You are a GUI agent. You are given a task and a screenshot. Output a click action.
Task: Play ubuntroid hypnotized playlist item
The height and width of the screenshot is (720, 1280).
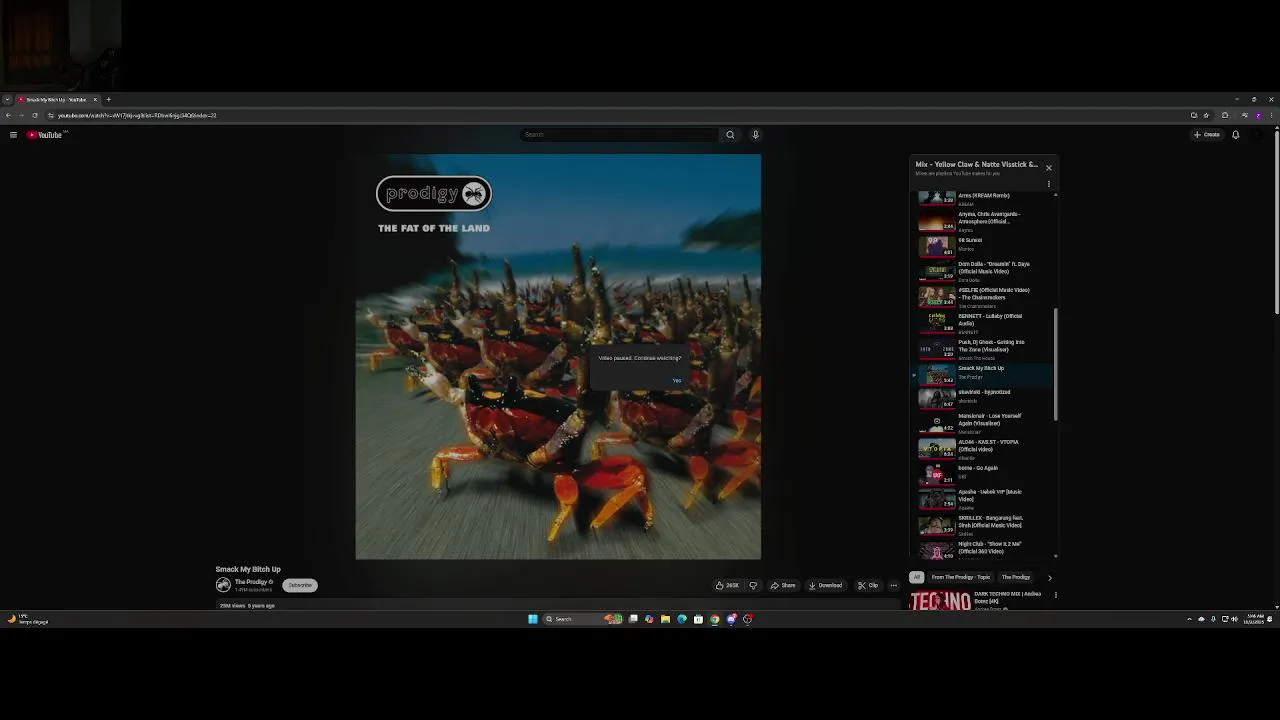click(x=985, y=398)
